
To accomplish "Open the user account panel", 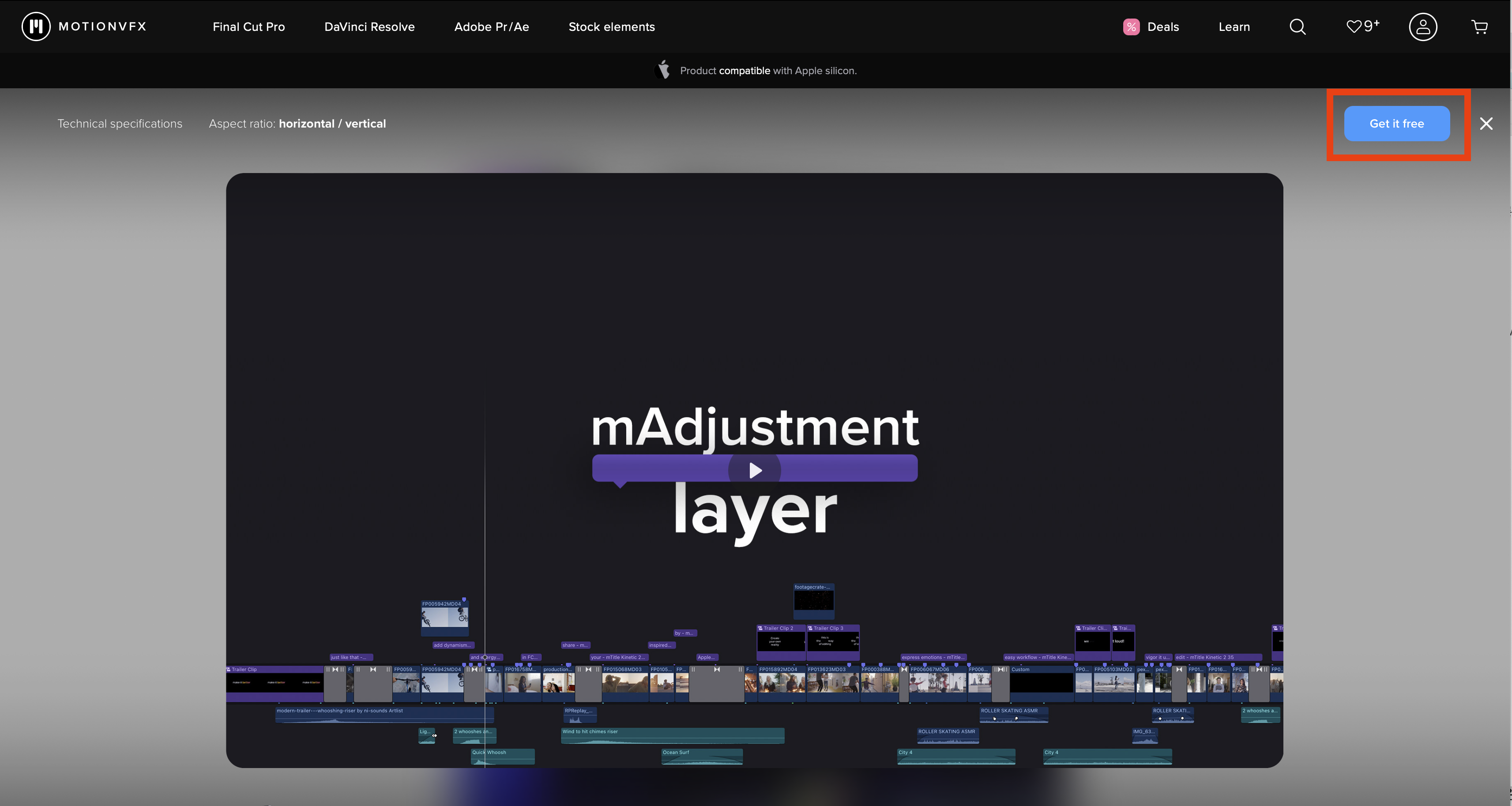I will [x=1422, y=26].
